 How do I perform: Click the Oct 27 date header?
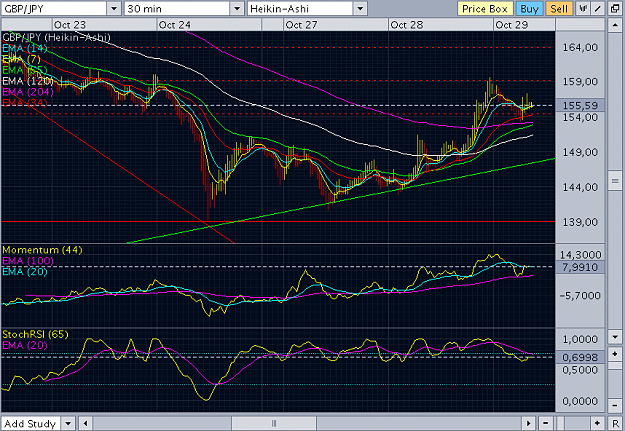301,25
